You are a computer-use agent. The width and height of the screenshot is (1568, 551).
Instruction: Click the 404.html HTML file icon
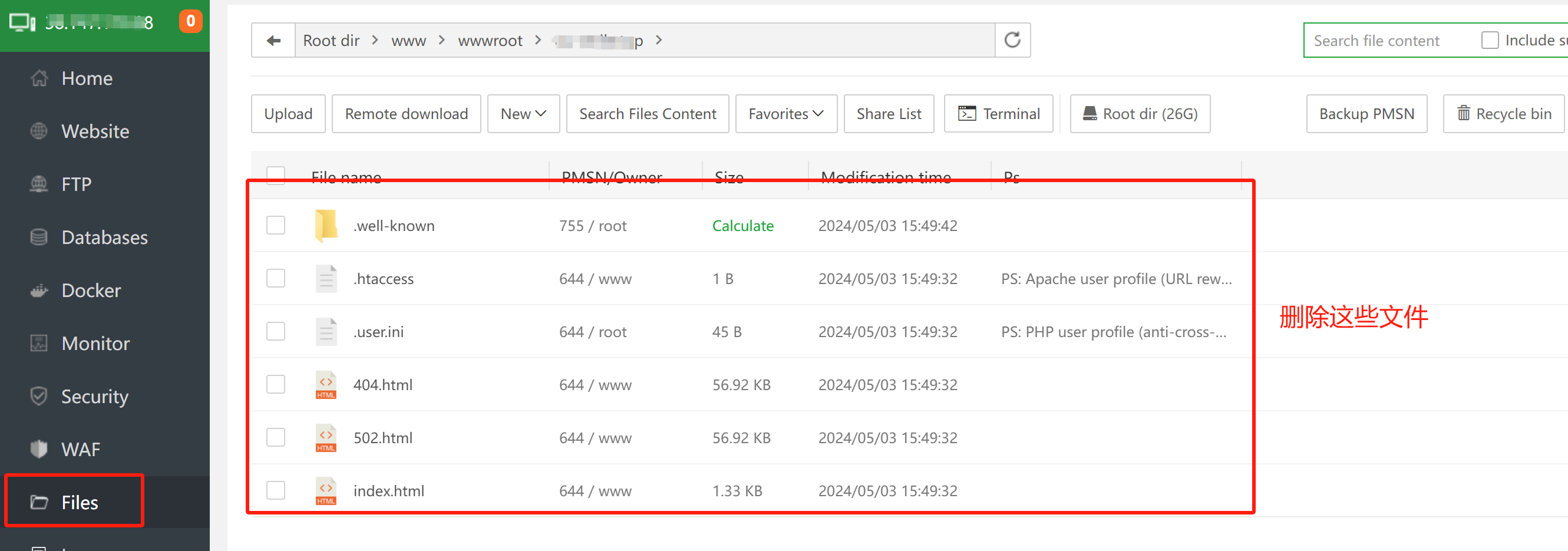pos(326,385)
